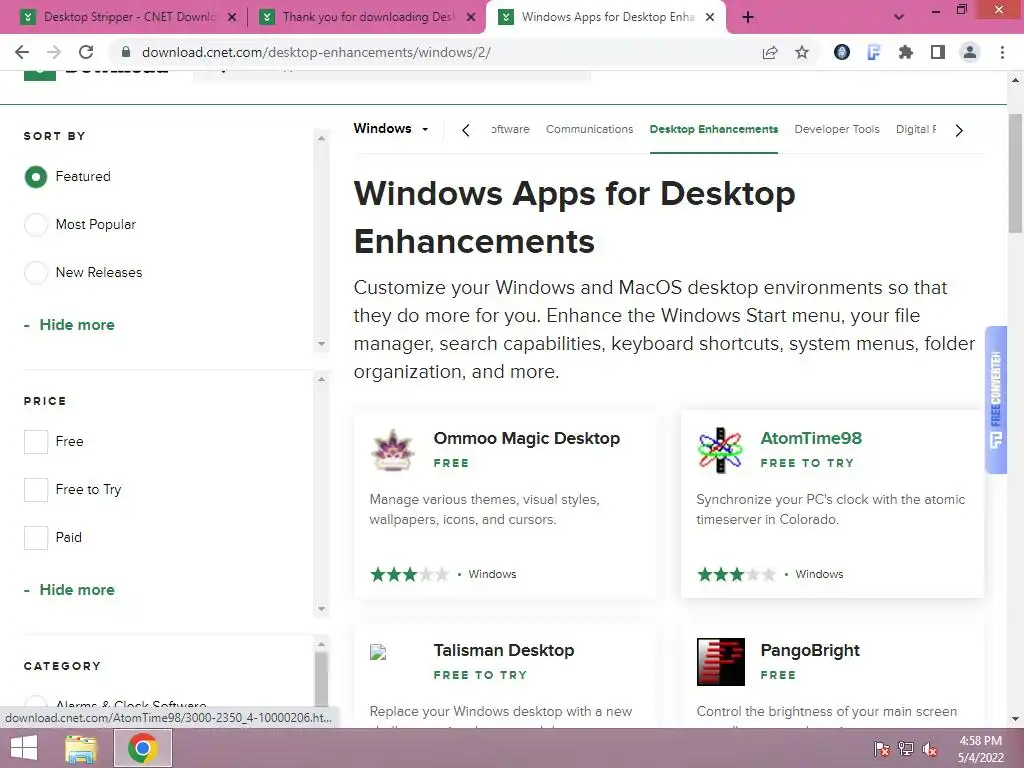Click the page scrollbar down arrow
The width and height of the screenshot is (1024, 768).
click(1015, 719)
